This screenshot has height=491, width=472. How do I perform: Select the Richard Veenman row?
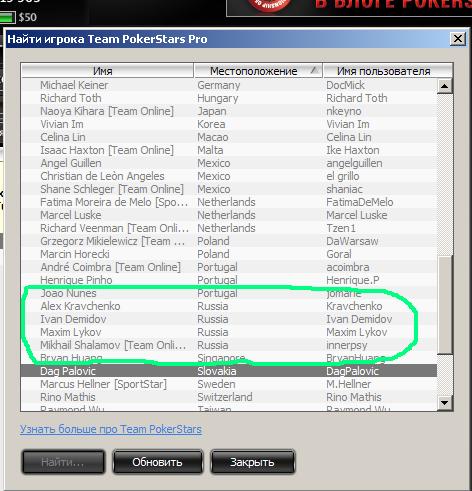(229, 228)
